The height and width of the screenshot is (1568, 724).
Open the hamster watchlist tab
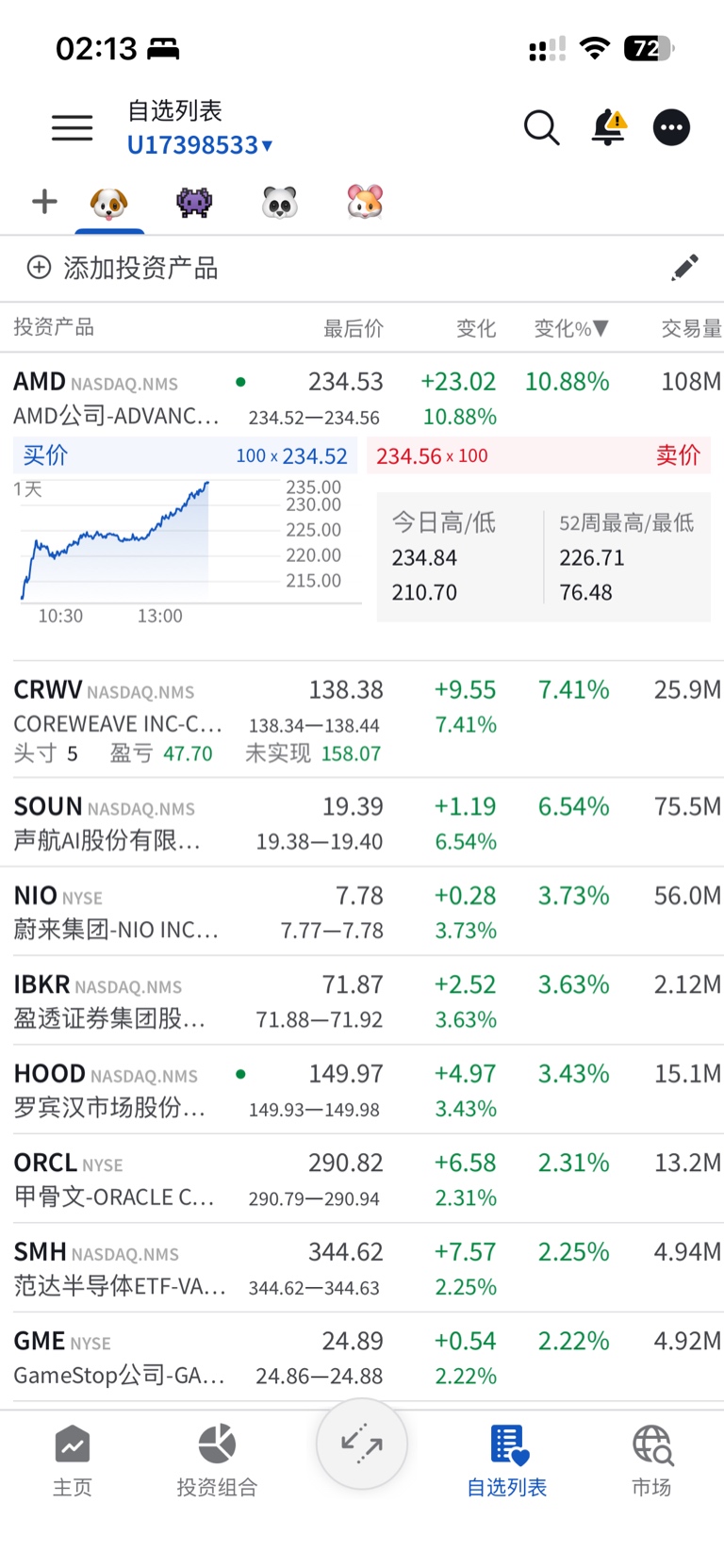pyautogui.click(x=365, y=202)
